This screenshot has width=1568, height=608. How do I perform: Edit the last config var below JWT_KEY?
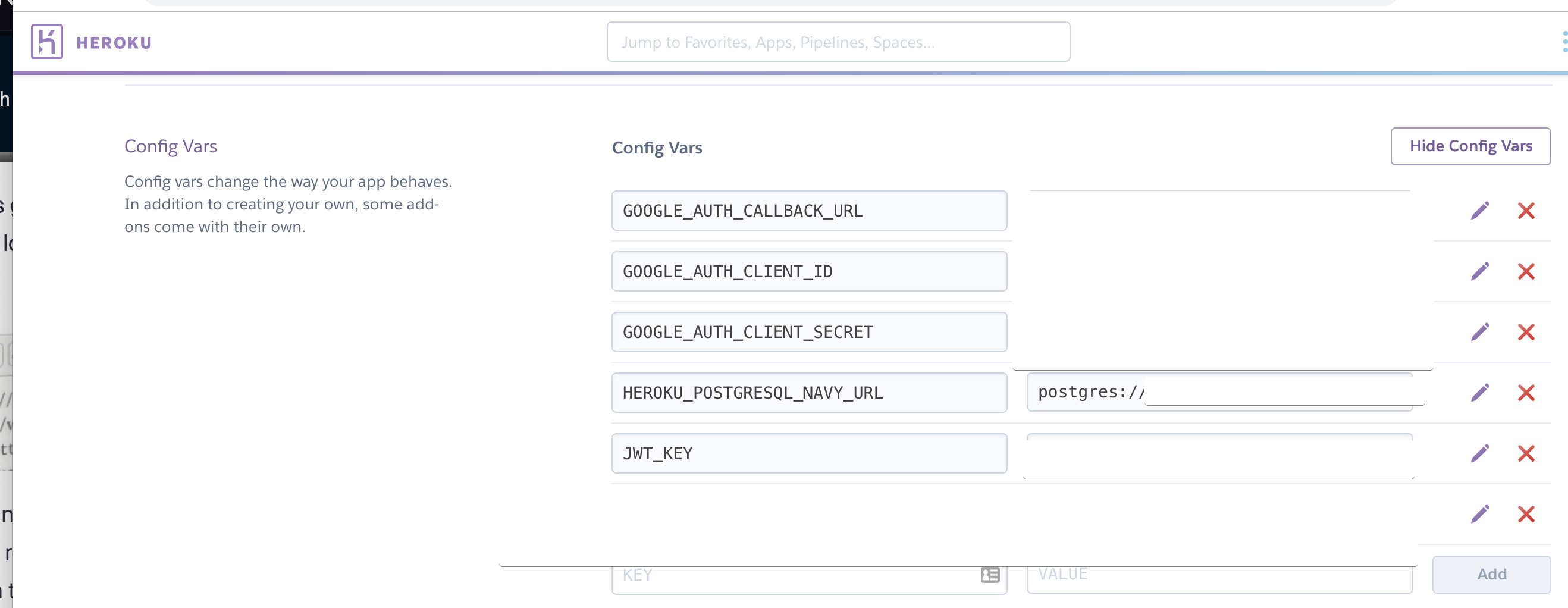(1481, 514)
